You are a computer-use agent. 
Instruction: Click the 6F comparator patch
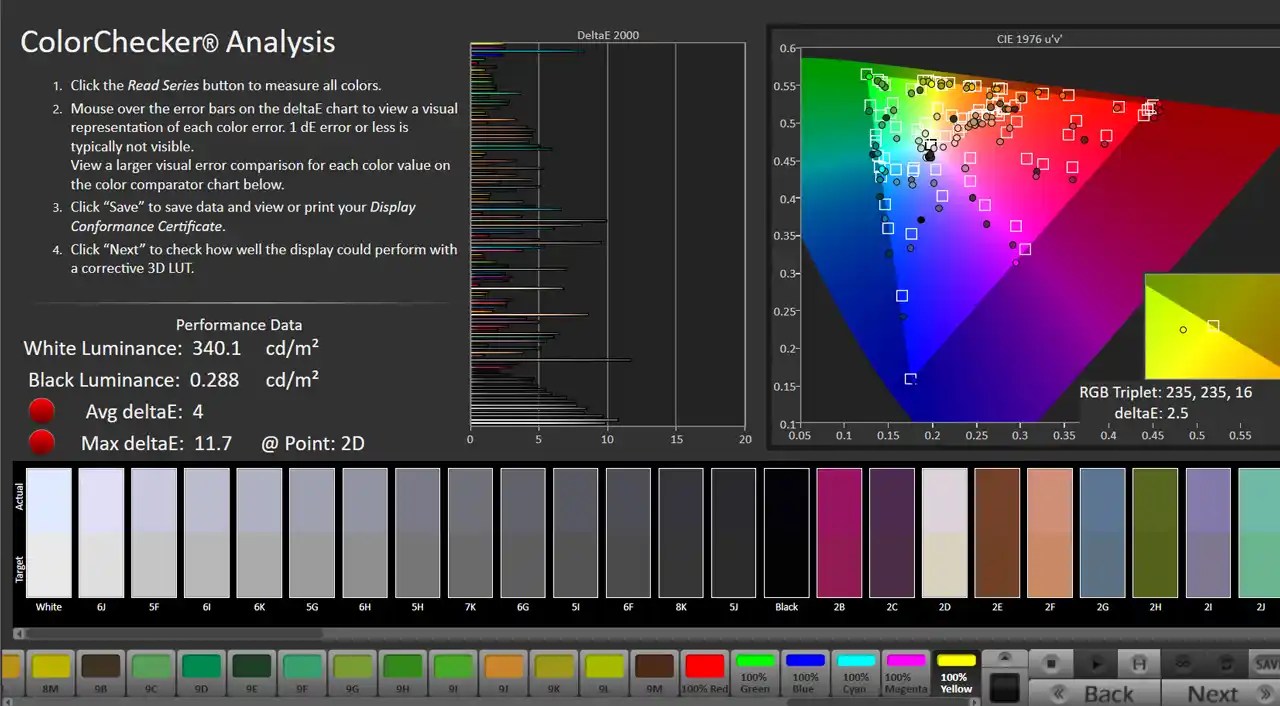tap(628, 533)
